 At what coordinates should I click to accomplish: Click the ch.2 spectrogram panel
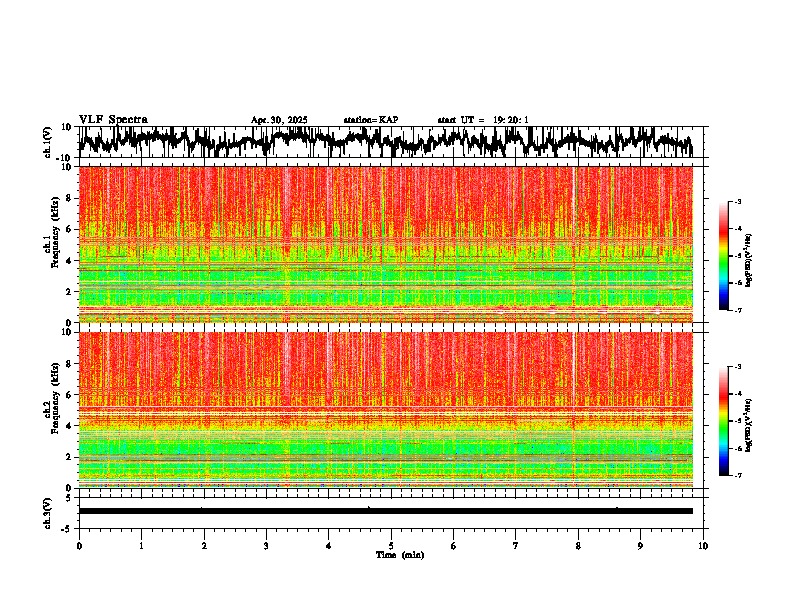click(385, 410)
